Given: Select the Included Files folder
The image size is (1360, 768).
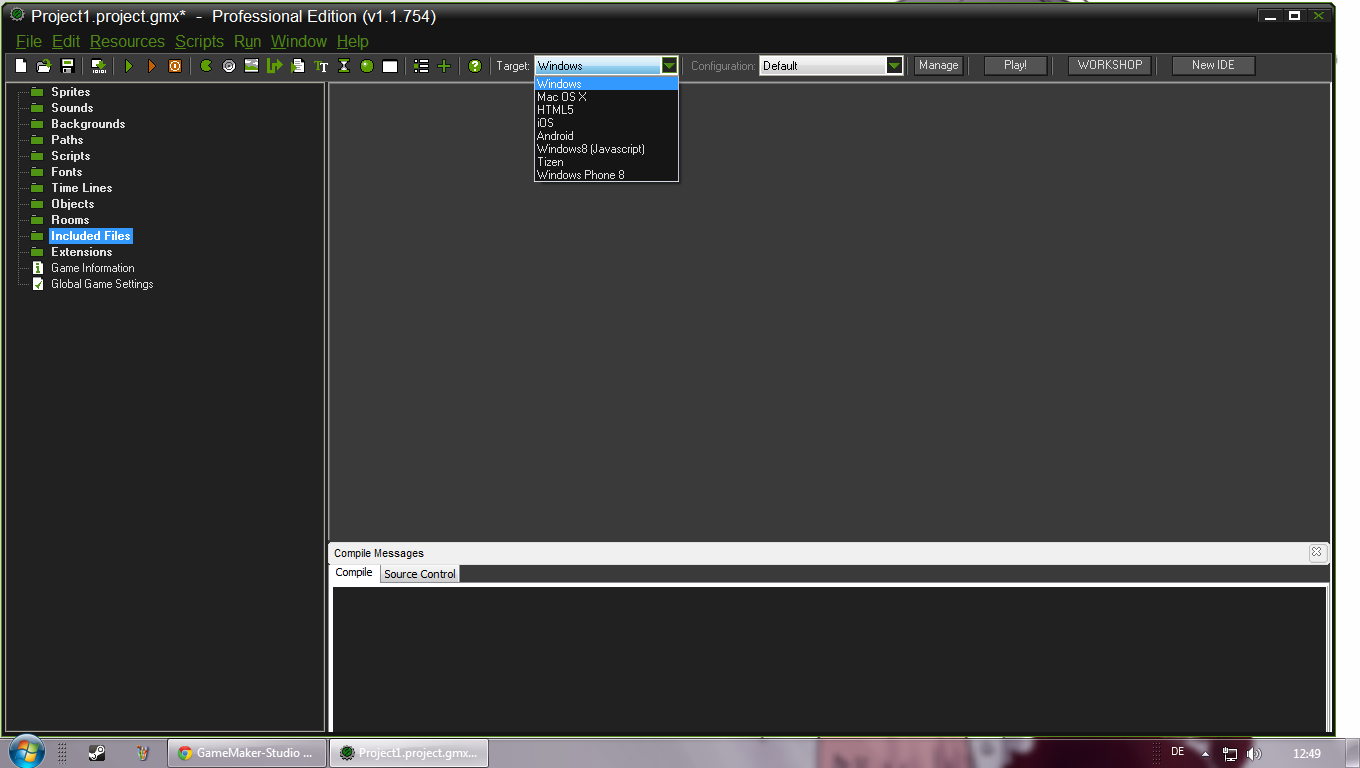Looking at the screenshot, I should 91,236.
